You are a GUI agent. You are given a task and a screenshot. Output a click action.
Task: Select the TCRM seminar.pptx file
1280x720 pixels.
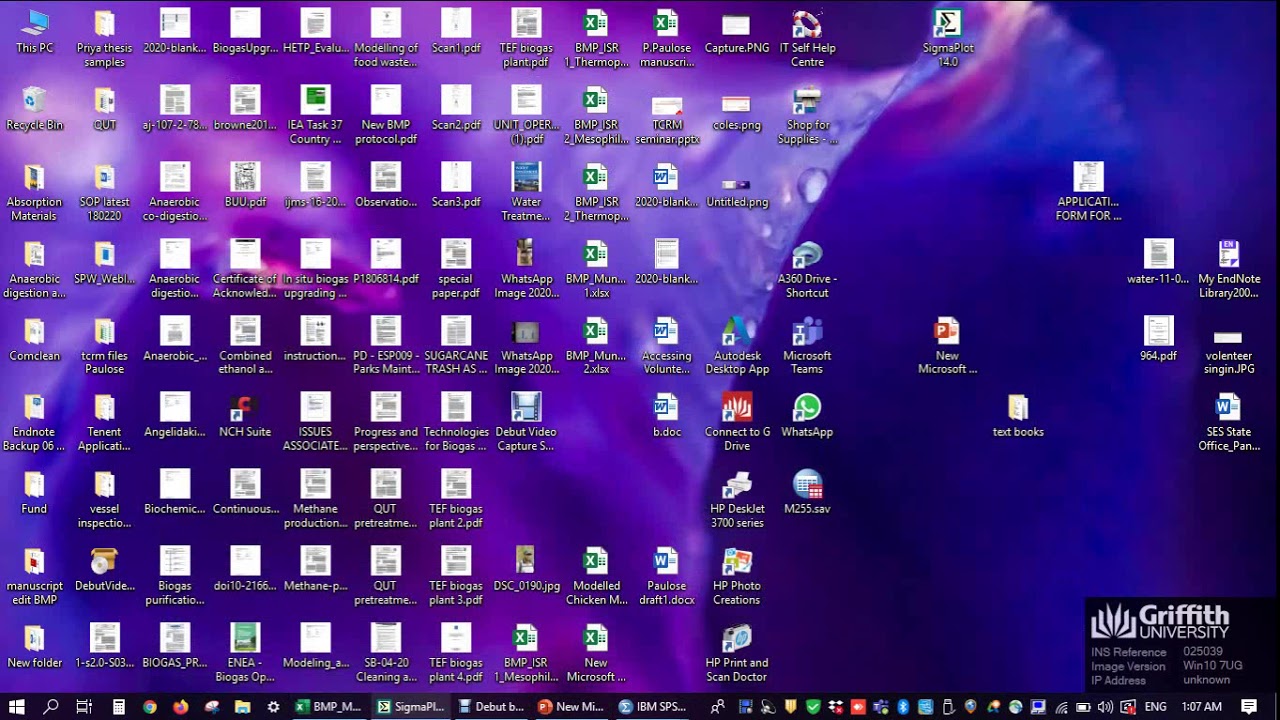coord(667,116)
